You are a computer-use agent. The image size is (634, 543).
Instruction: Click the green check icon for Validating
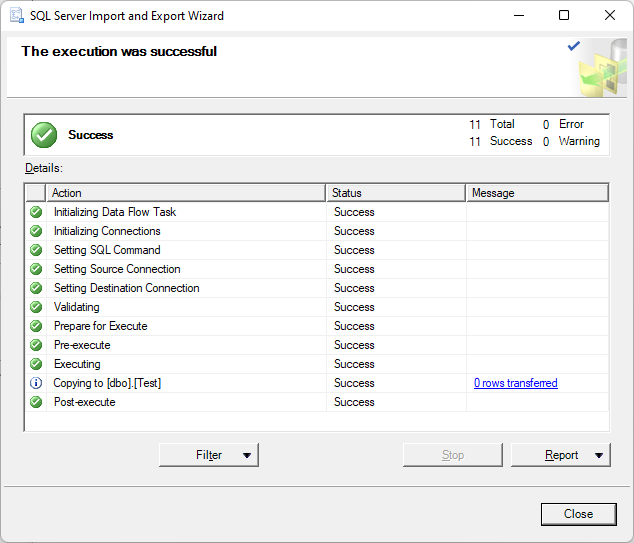[x=36, y=307]
